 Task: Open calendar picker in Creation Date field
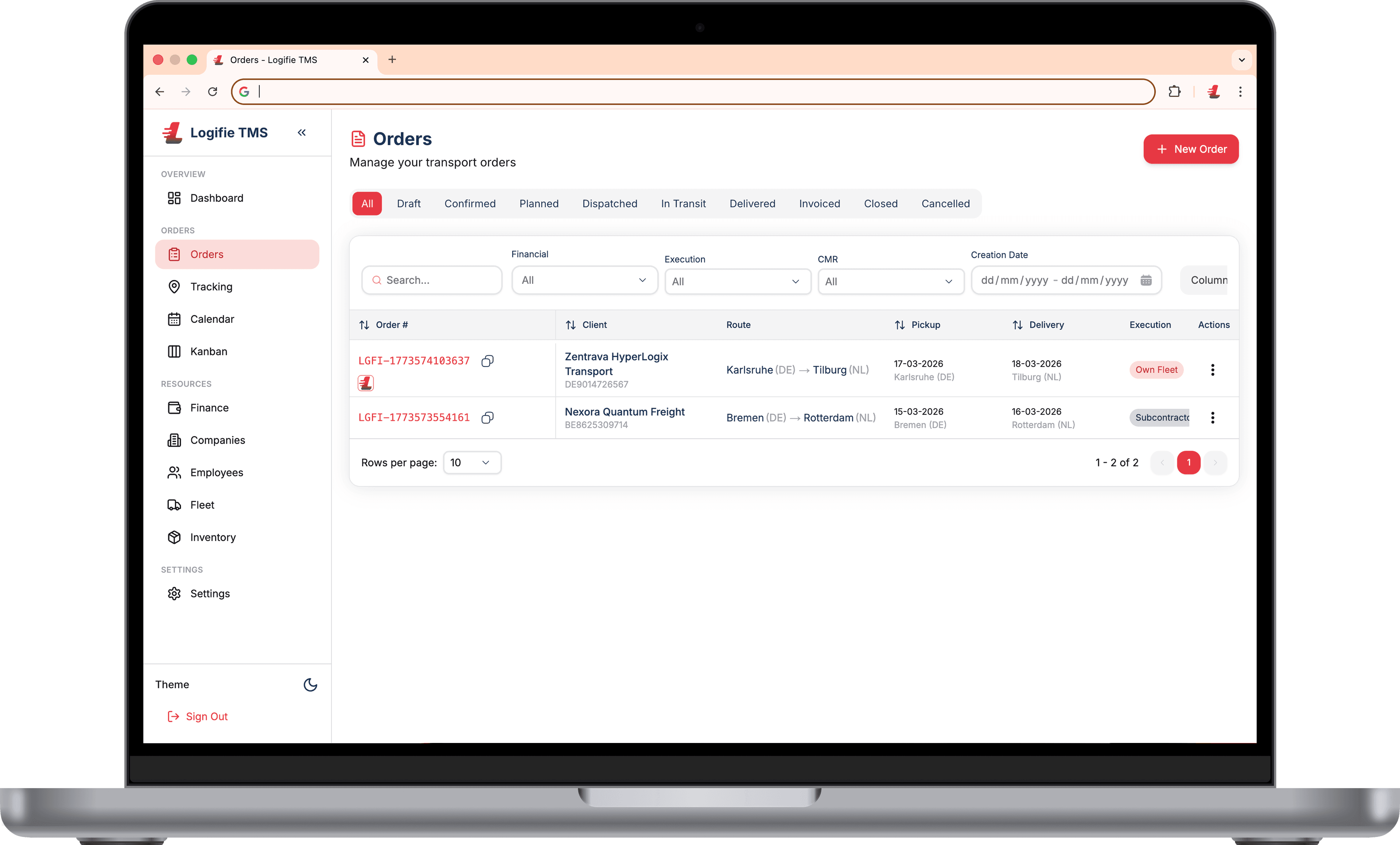(x=1146, y=280)
